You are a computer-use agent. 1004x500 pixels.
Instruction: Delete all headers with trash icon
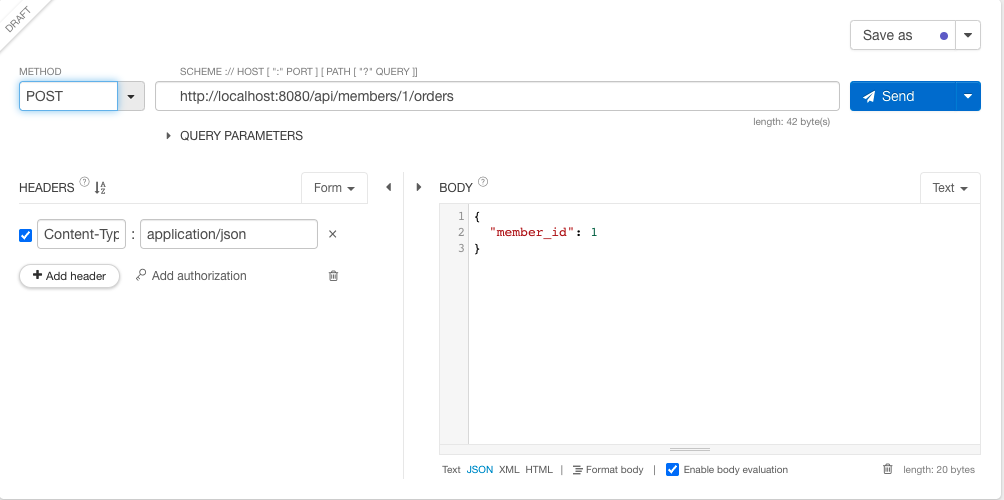334,276
